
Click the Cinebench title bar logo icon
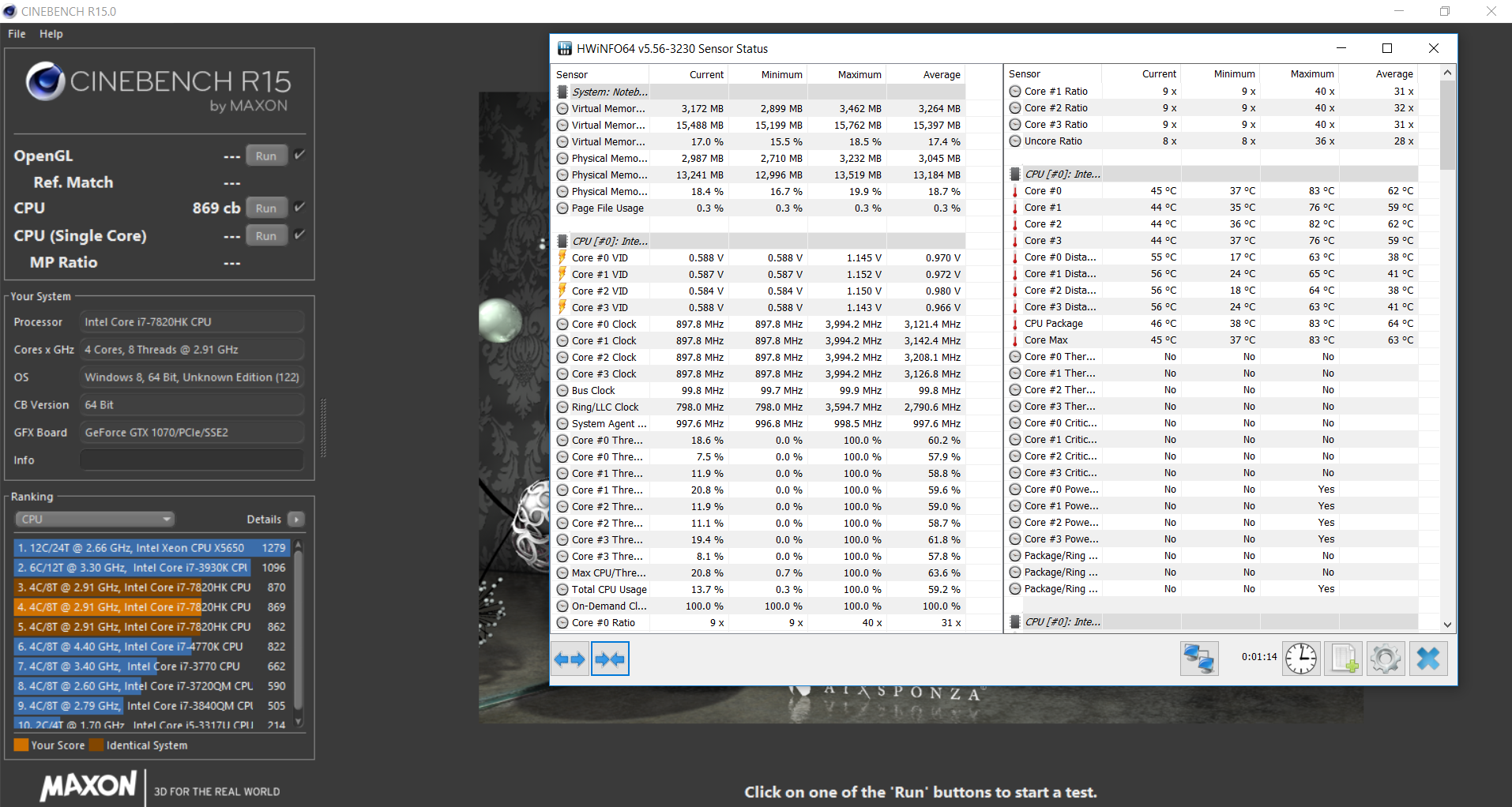tap(9, 11)
